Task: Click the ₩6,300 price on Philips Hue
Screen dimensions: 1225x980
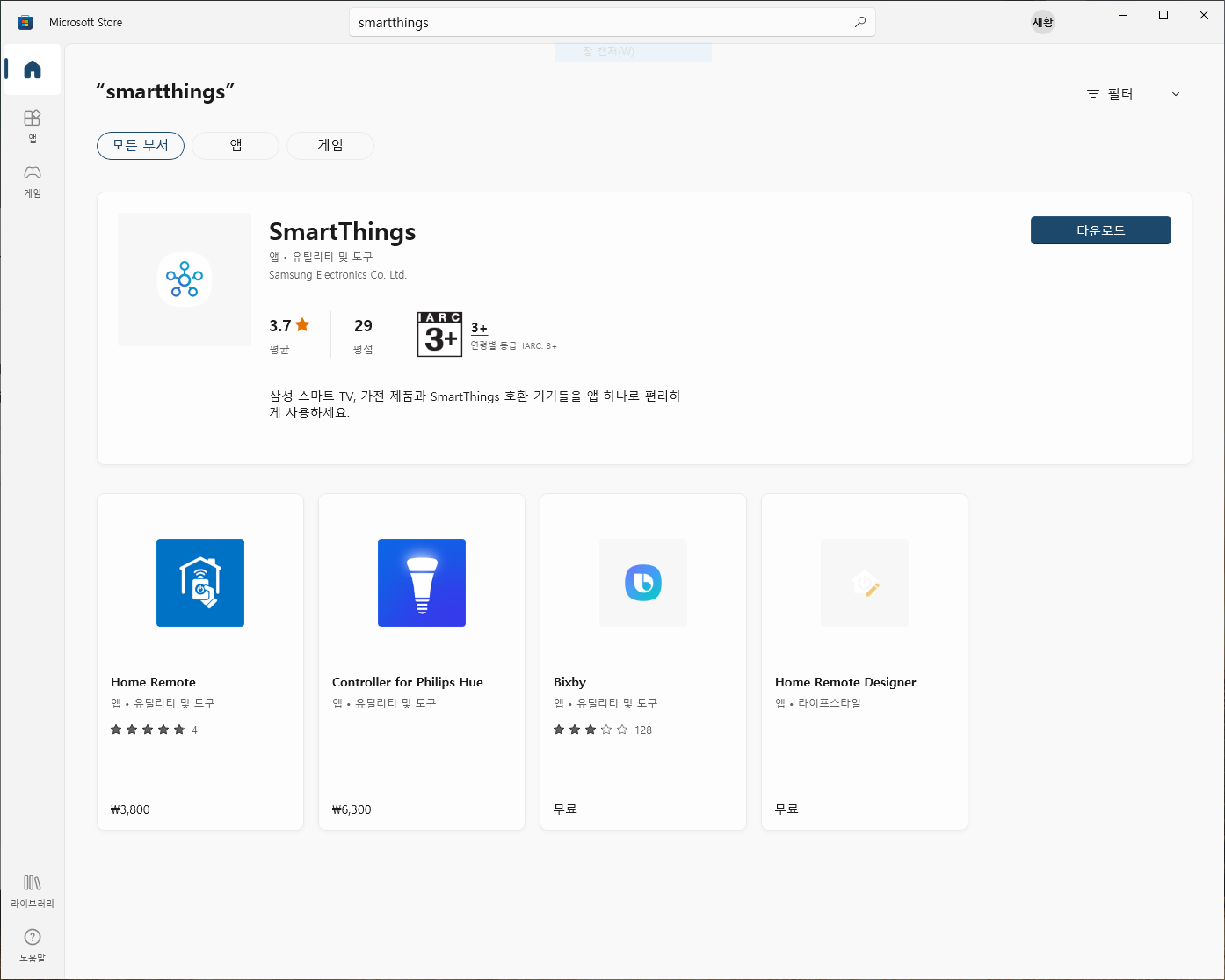Action: click(x=352, y=809)
